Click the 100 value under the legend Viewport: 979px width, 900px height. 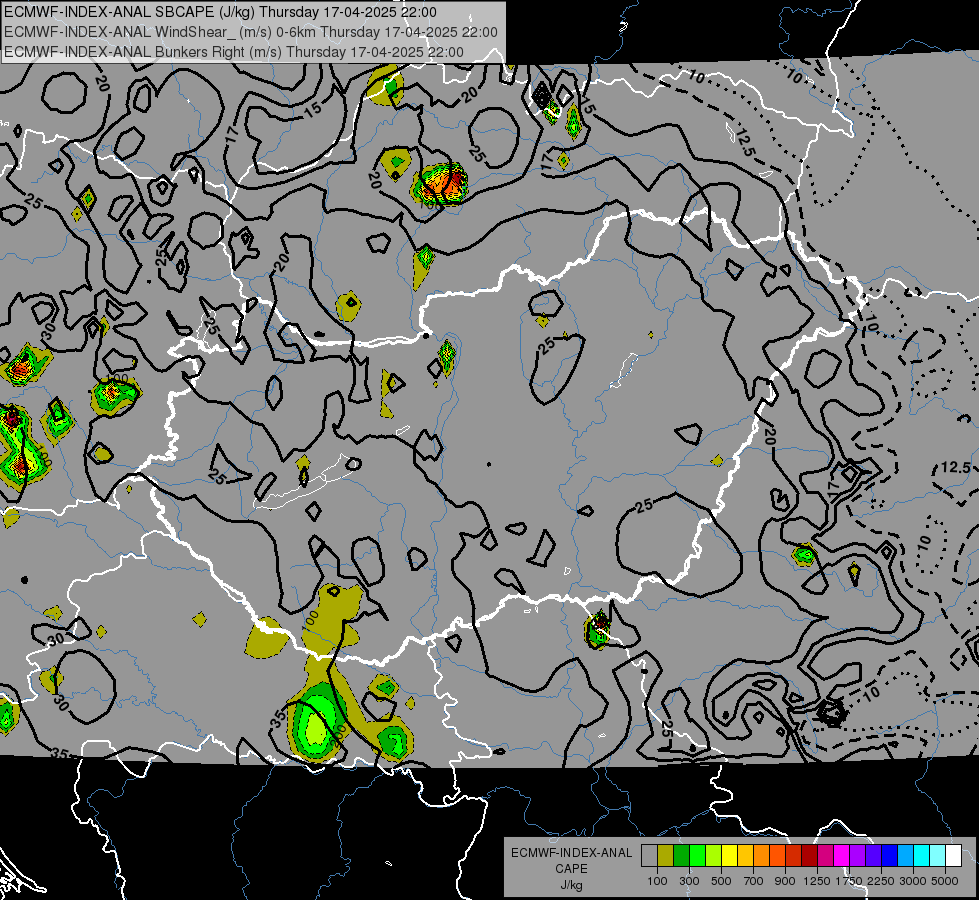click(657, 881)
